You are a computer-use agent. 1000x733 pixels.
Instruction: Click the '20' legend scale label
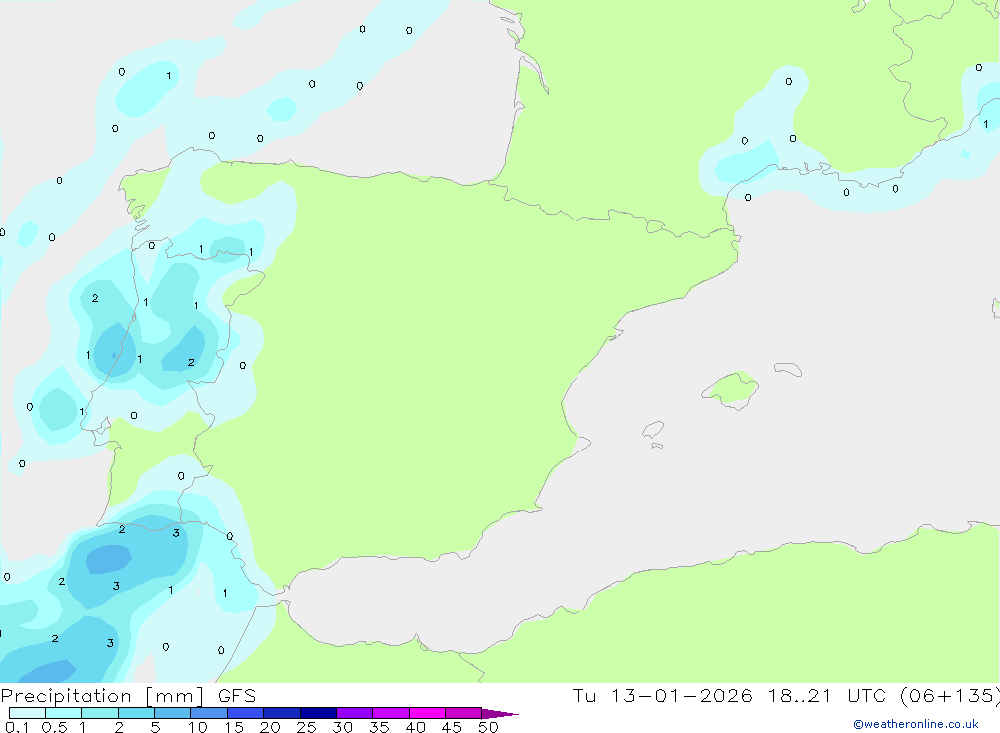270,727
